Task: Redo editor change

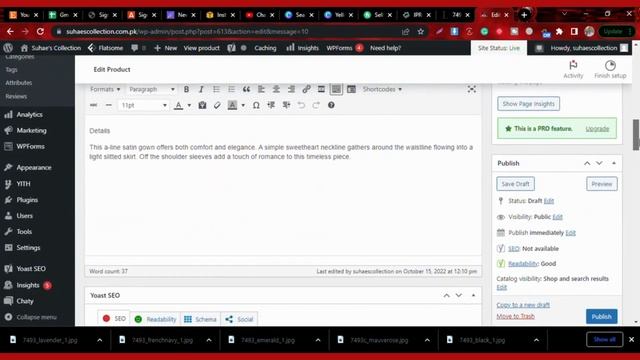Action: point(316,105)
